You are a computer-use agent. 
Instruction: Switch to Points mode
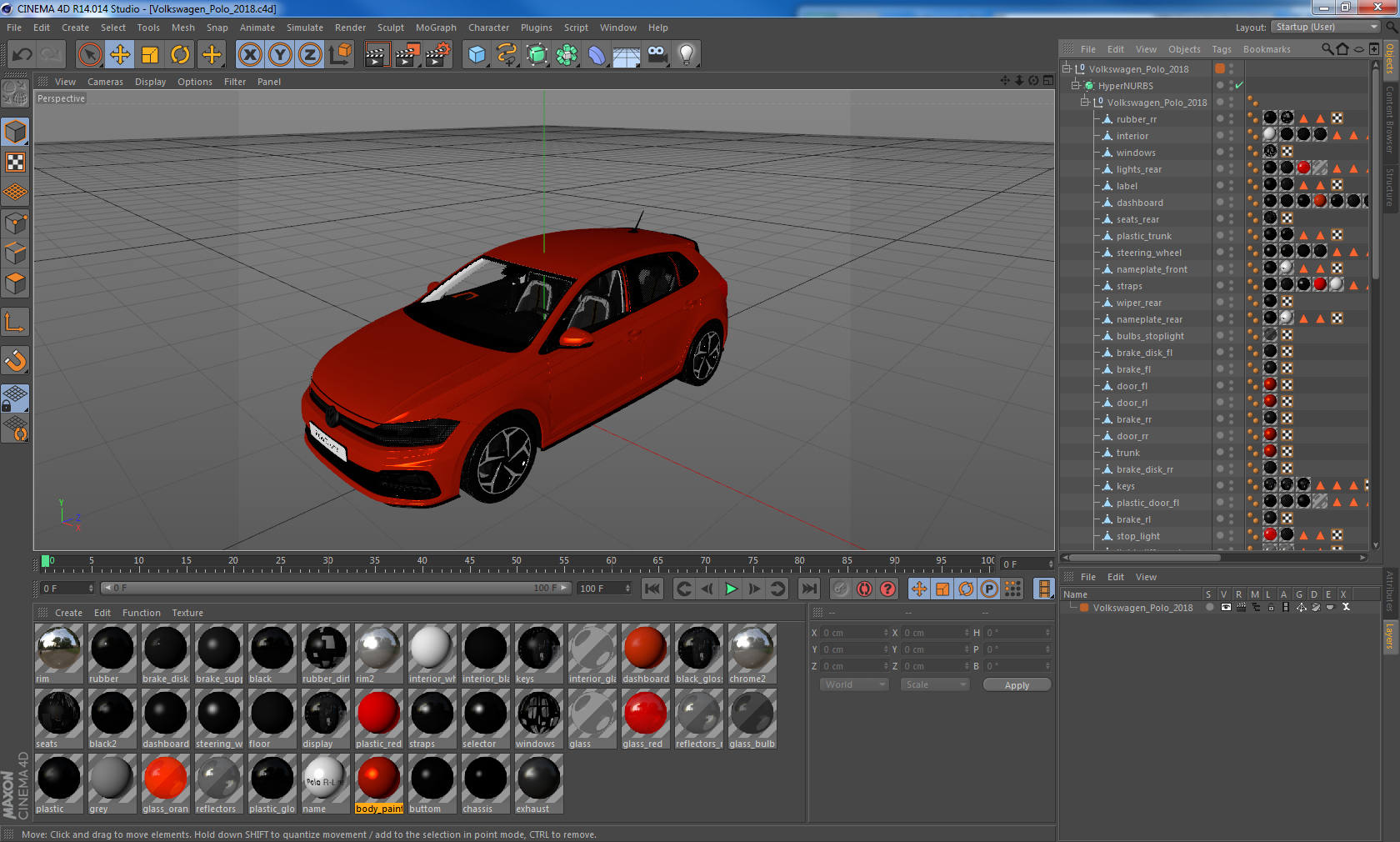15,223
